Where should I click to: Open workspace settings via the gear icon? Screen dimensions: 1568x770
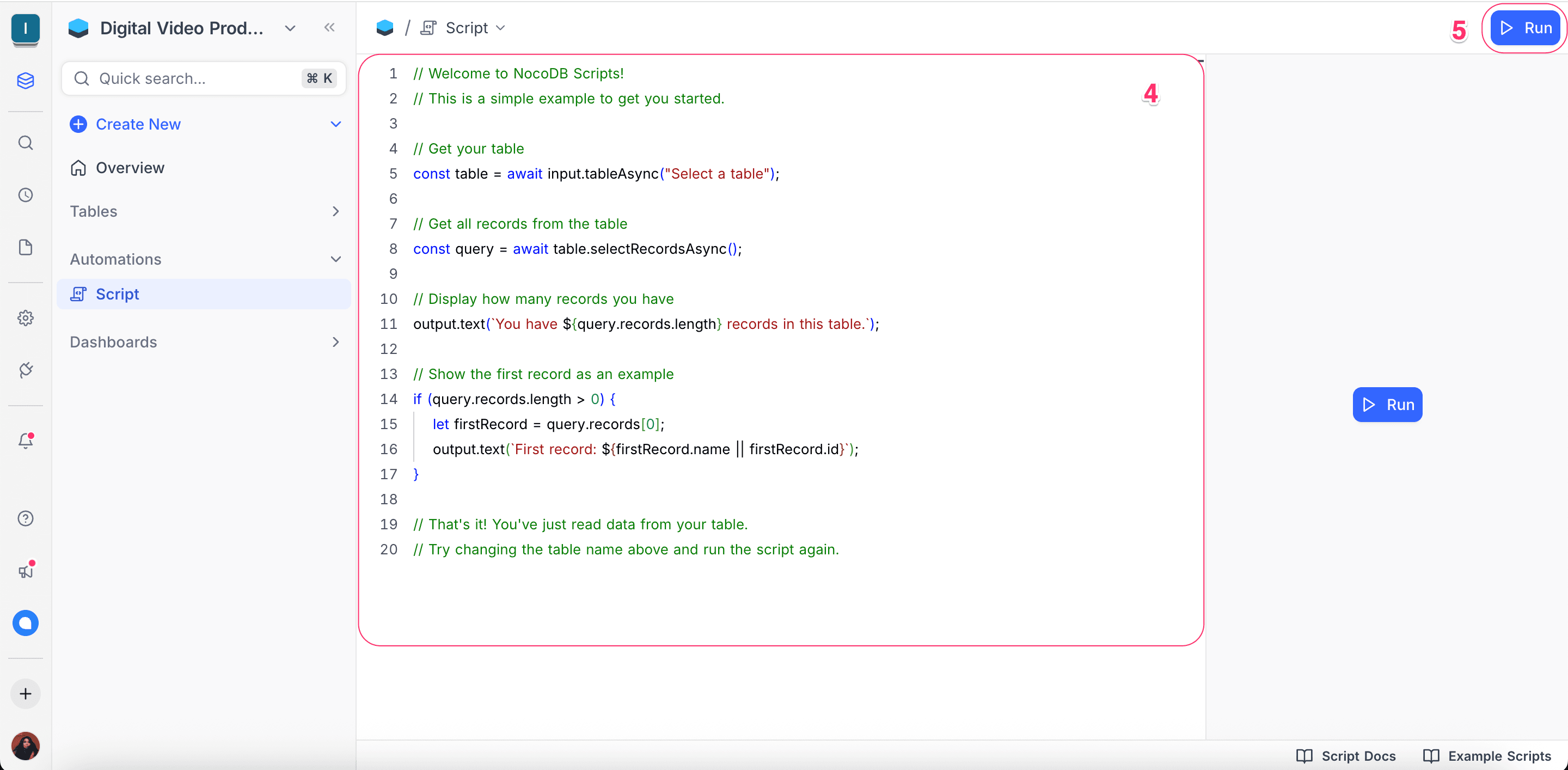[26, 317]
